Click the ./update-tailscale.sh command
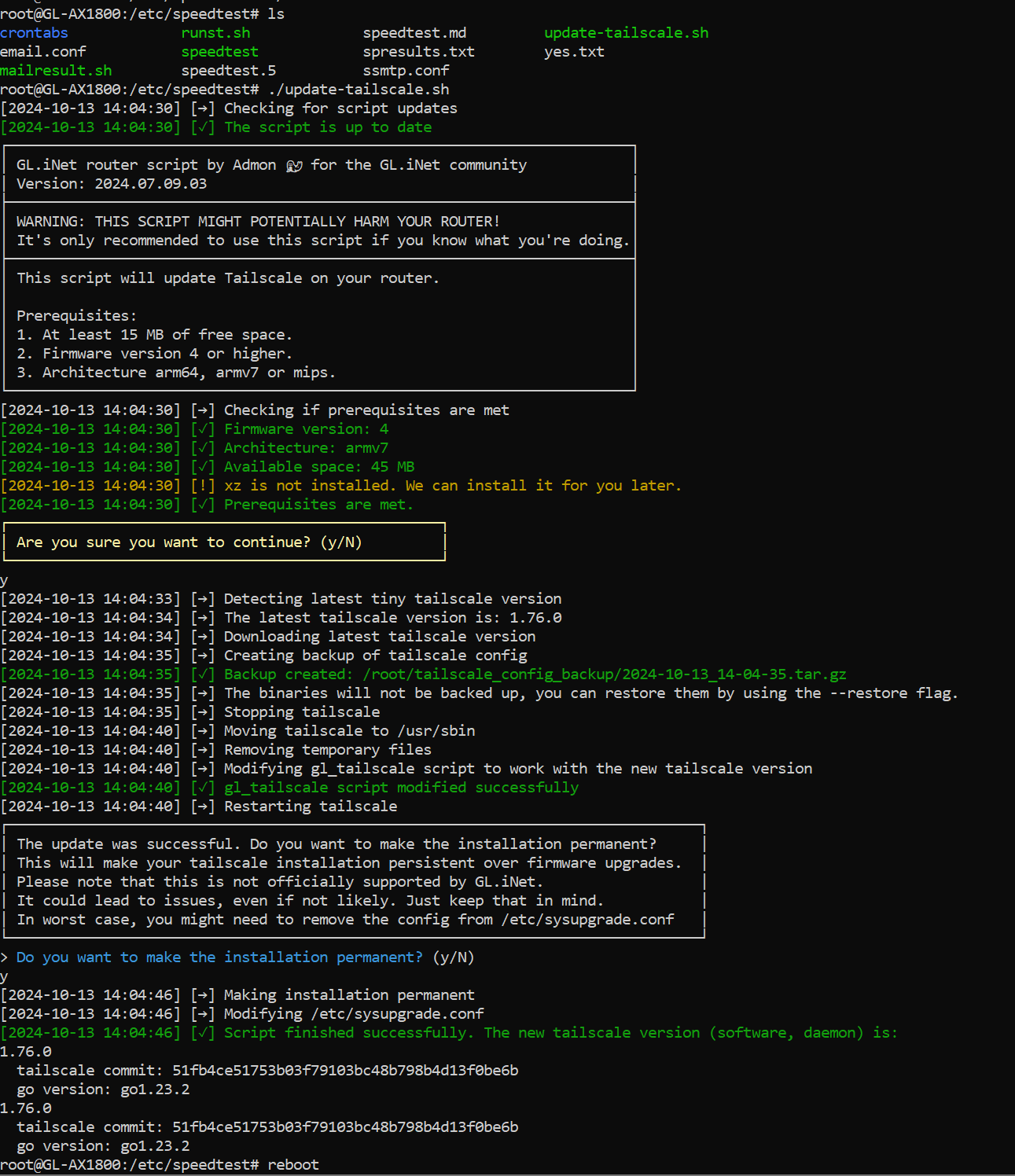This screenshot has height=1176, width=1015. tap(359, 90)
